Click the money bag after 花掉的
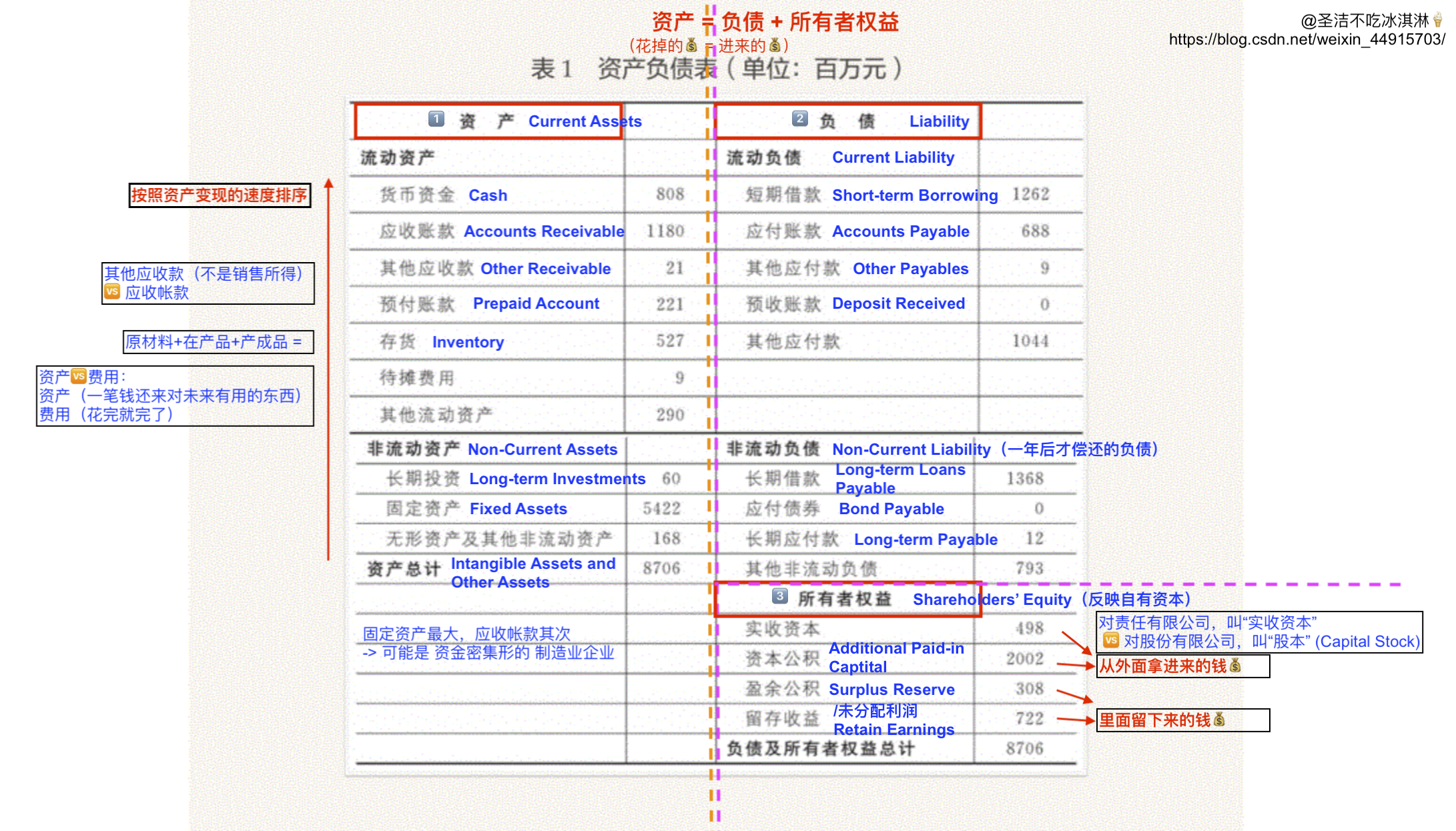The image size is (1456, 831). pos(692,45)
